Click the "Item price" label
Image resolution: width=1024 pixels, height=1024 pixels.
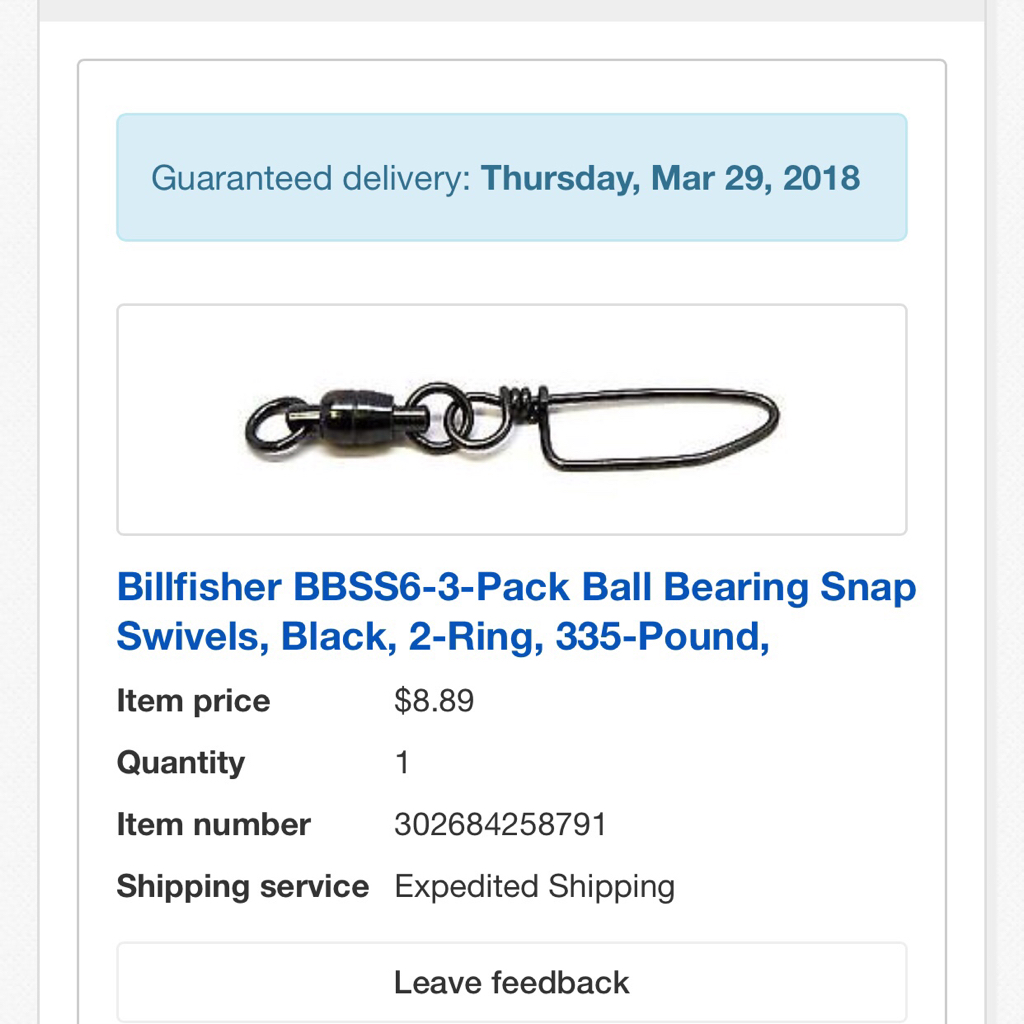pyautogui.click(x=193, y=701)
